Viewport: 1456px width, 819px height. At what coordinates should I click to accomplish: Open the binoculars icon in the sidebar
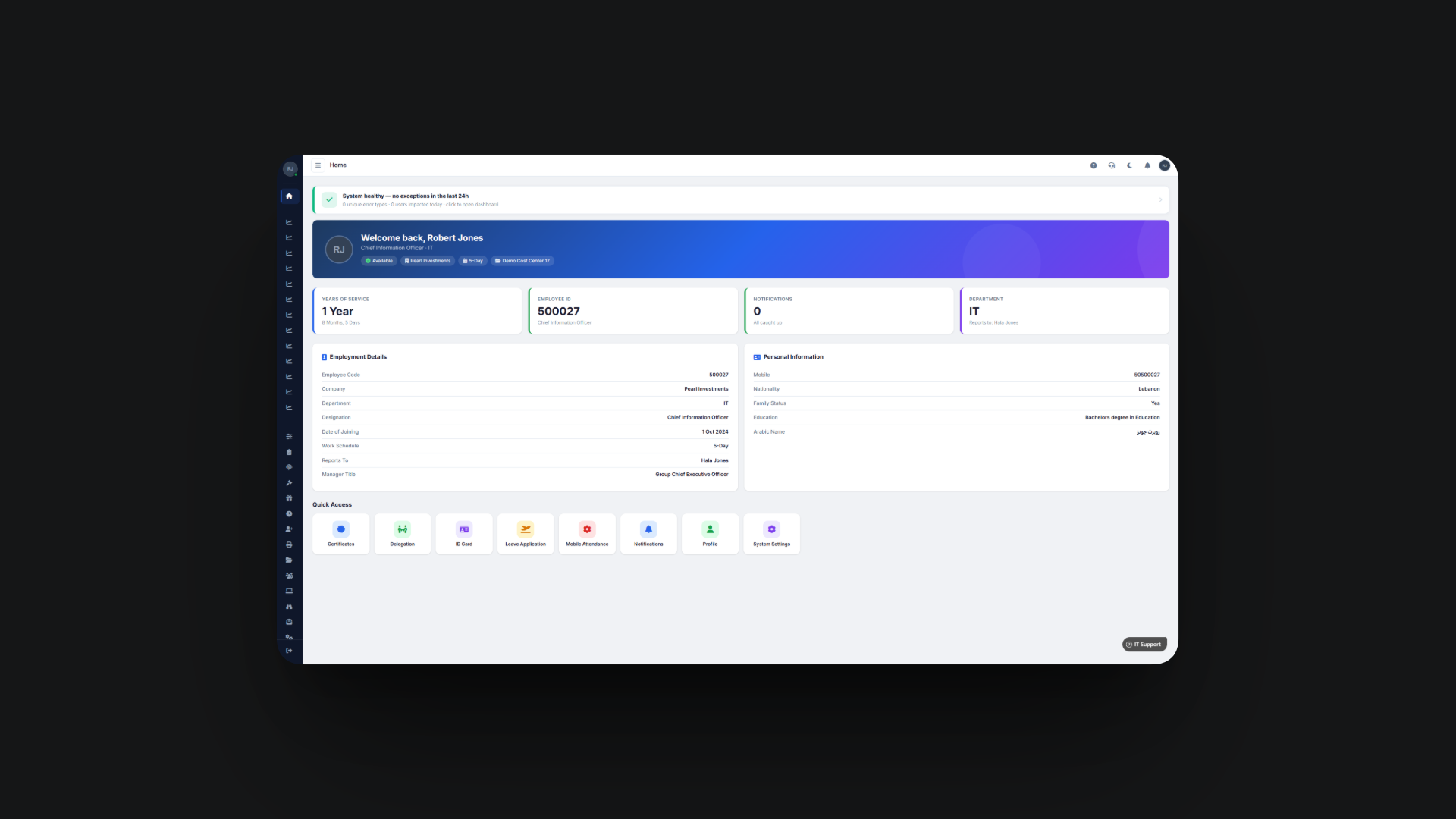289,607
